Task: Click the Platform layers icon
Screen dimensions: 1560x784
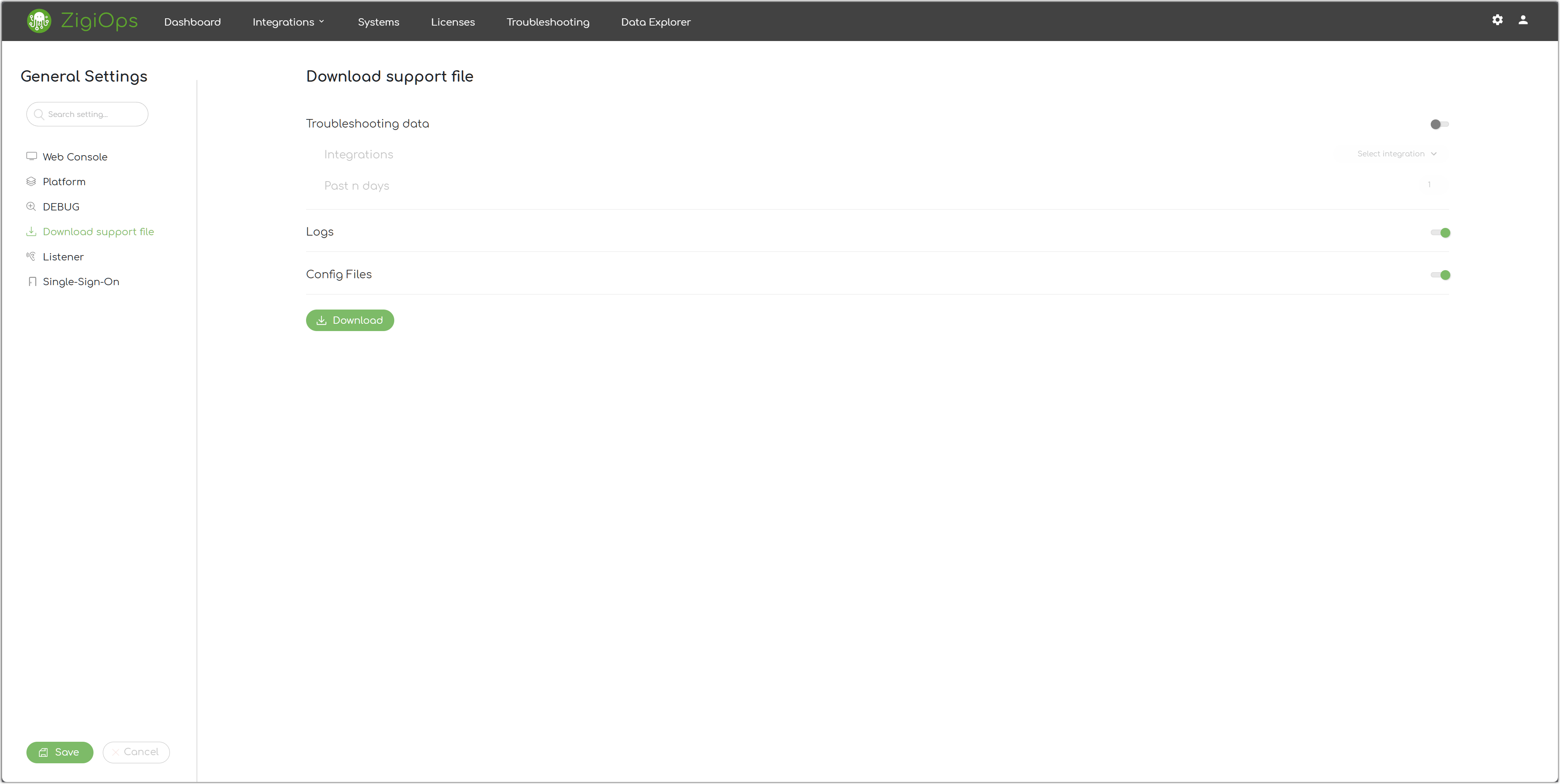Action: pos(31,182)
